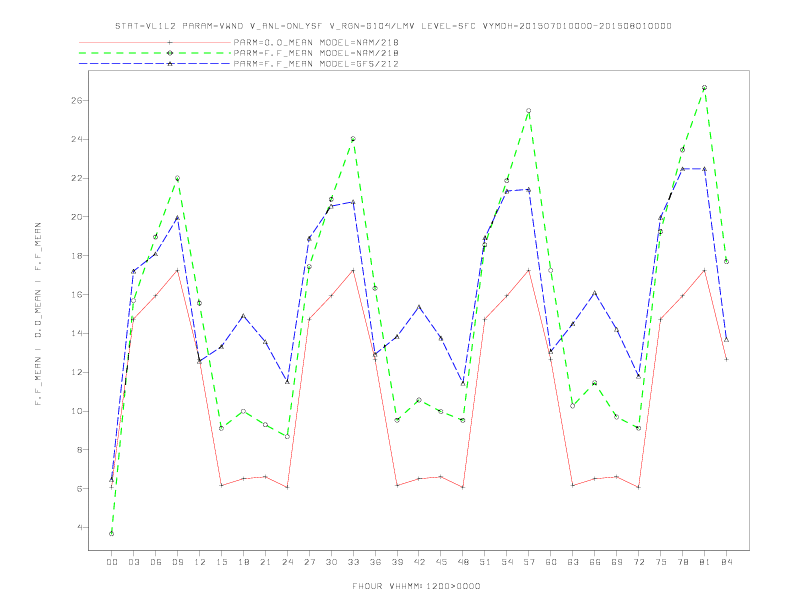The width and height of the screenshot is (792, 612).
Task: Click x-axis forecast hour label 84
Action: tap(726, 562)
